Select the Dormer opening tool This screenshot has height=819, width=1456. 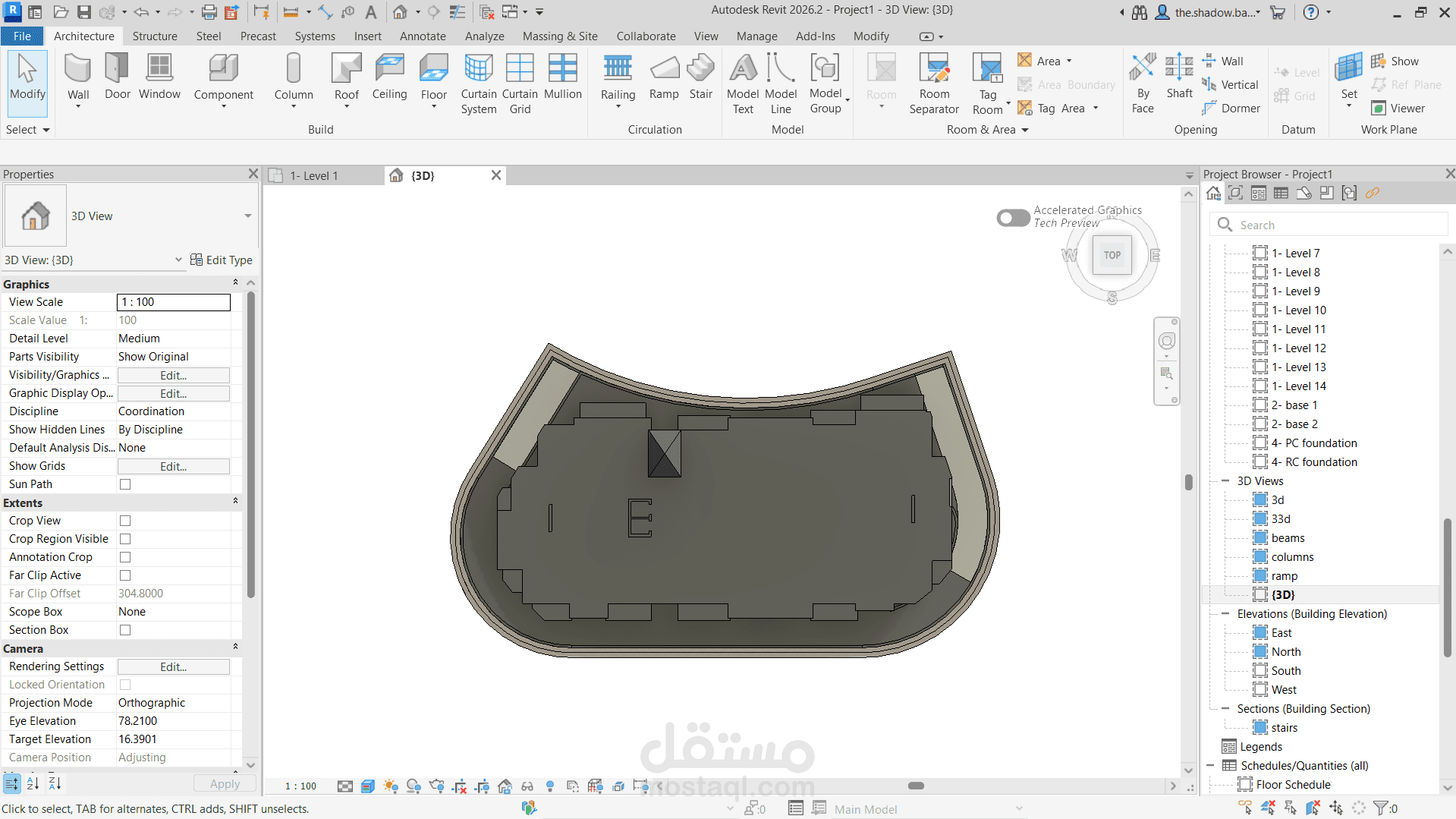tap(1231, 109)
